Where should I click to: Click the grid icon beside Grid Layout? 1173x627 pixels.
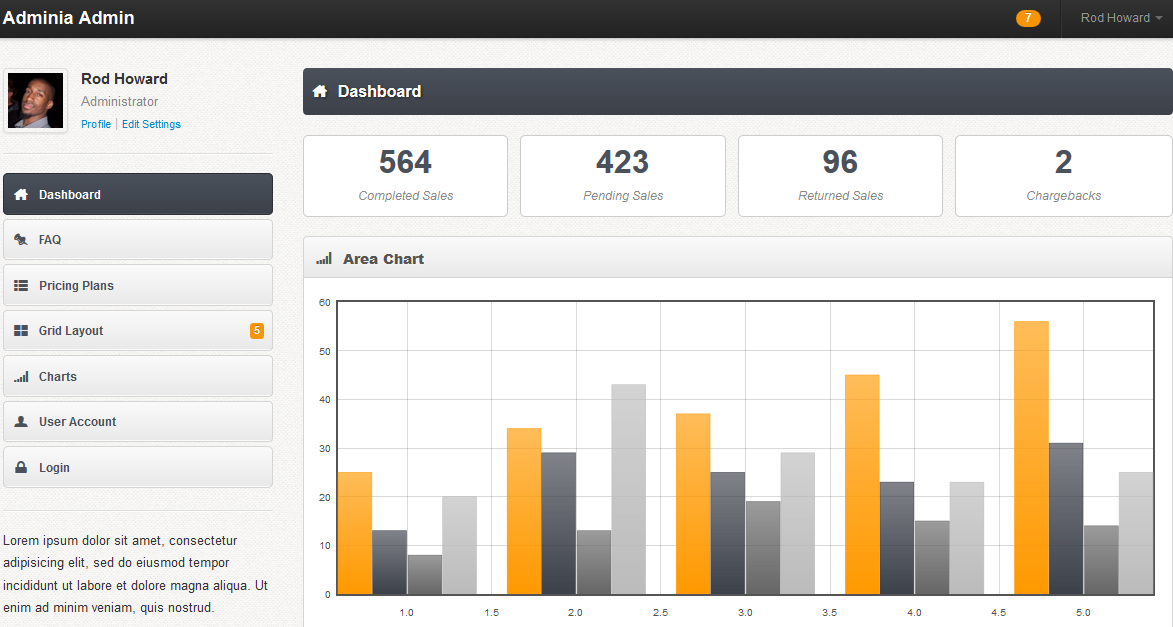[21, 331]
